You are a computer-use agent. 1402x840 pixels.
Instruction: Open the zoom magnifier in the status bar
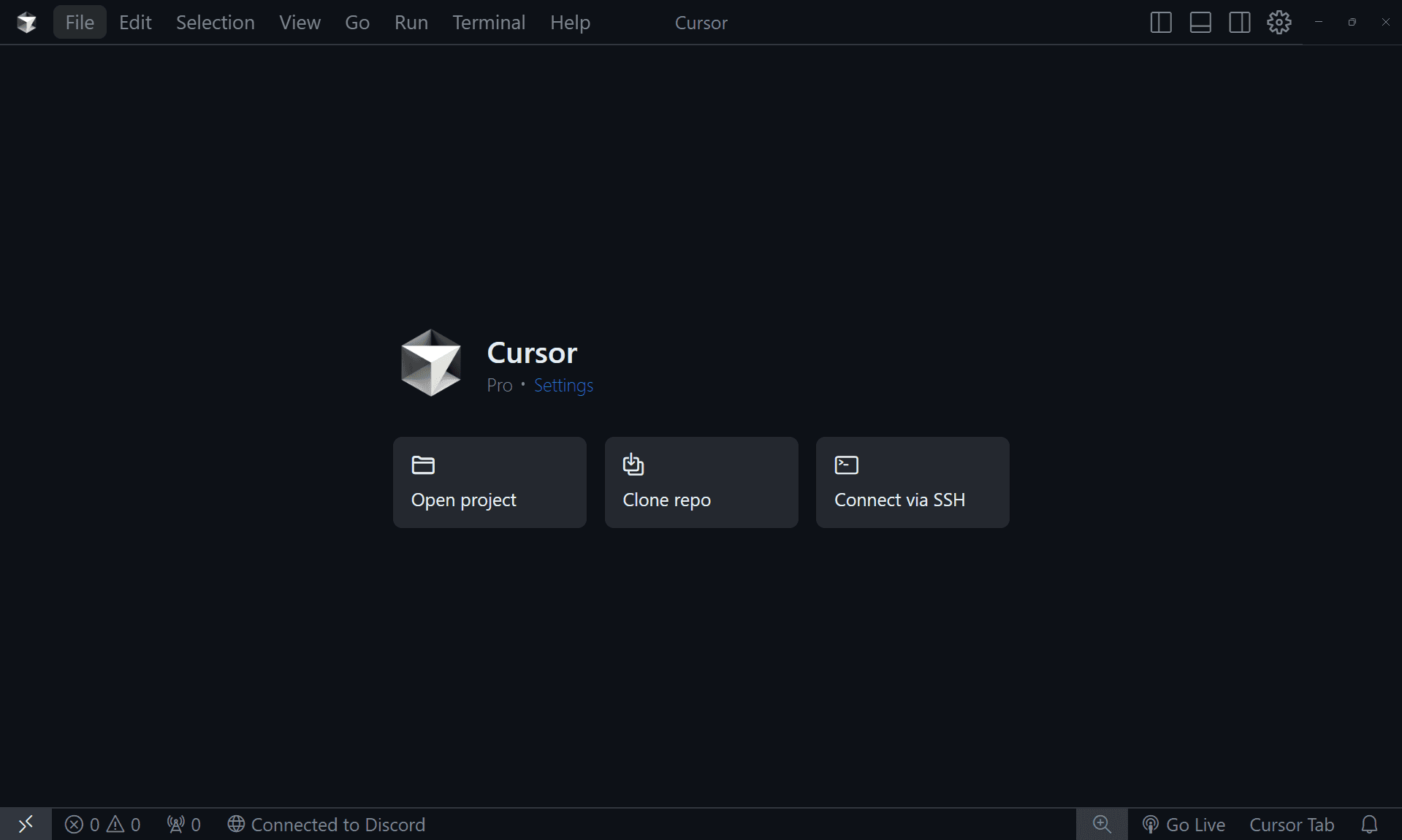pyautogui.click(x=1102, y=825)
